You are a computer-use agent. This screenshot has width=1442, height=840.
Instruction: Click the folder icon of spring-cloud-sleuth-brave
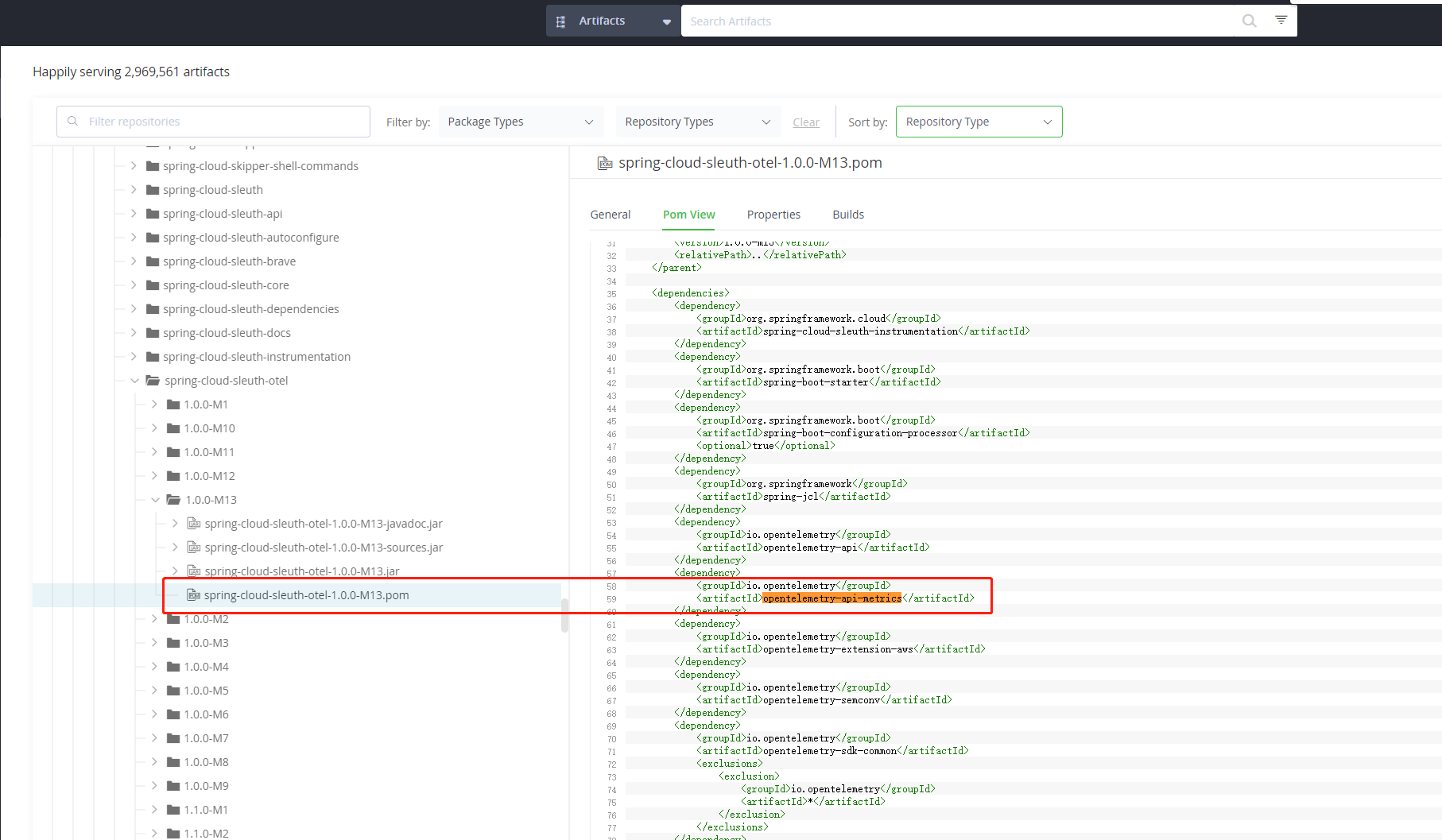(152, 261)
